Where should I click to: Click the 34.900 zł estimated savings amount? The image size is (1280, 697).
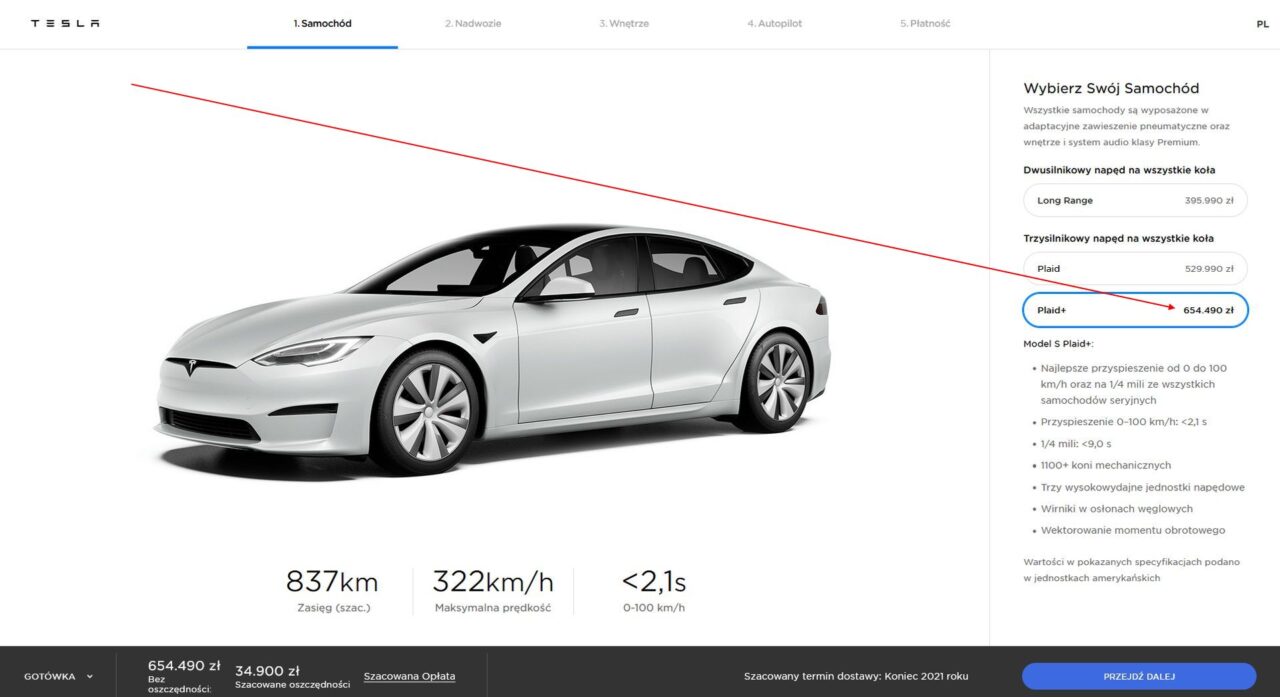tap(266, 670)
